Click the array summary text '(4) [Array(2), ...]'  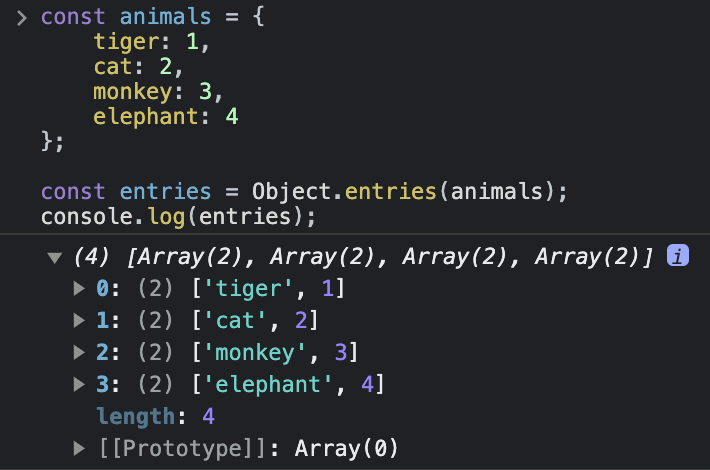pyautogui.click(x=363, y=257)
